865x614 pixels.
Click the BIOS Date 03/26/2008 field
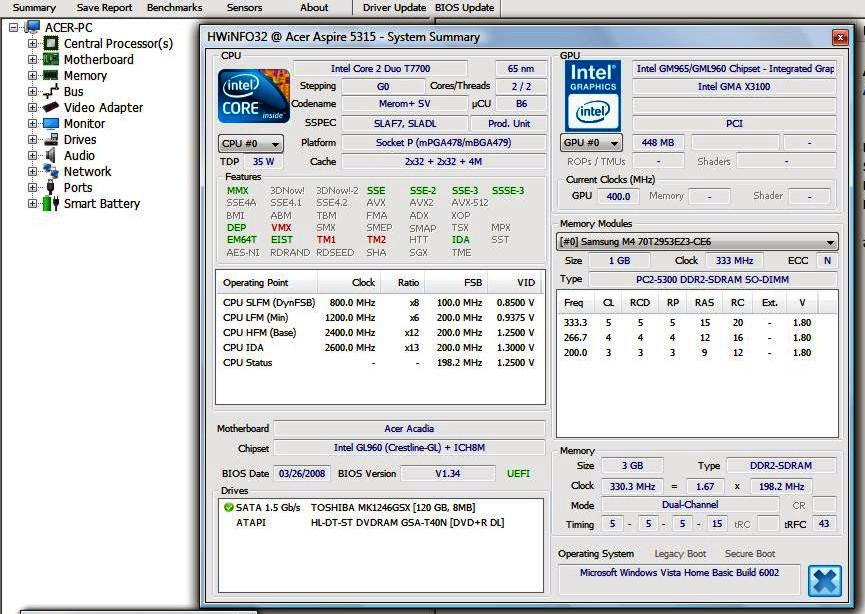click(x=302, y=473)
